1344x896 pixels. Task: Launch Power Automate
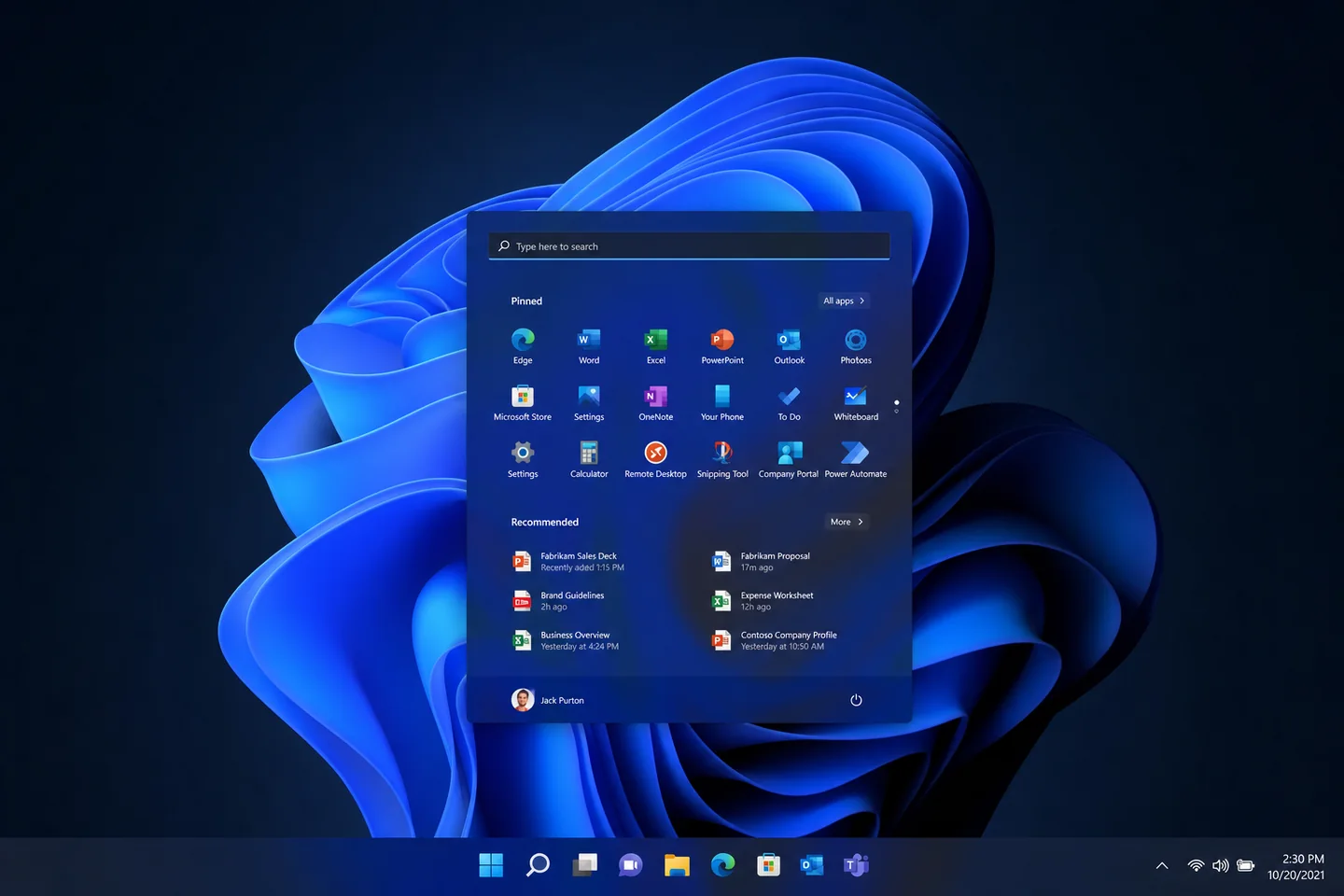(x=856, y=460)
